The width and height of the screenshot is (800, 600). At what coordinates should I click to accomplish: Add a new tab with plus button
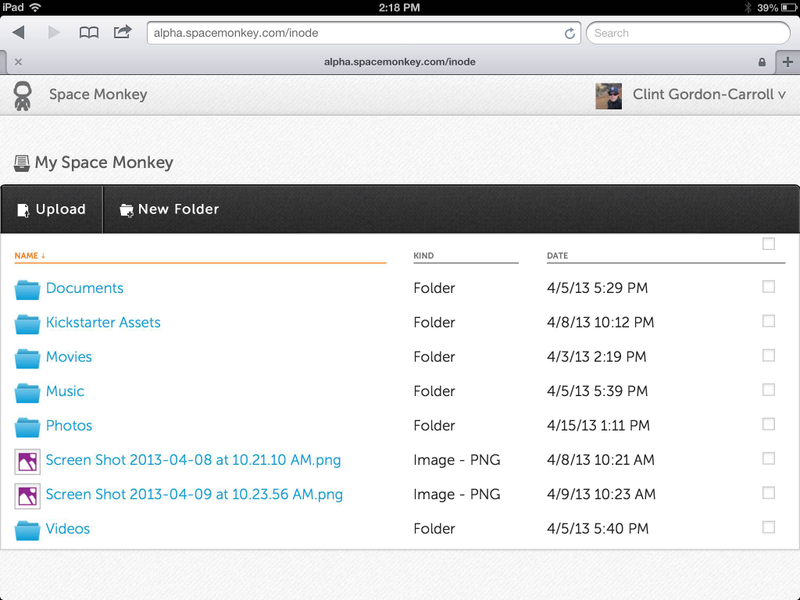click(787, 62)
